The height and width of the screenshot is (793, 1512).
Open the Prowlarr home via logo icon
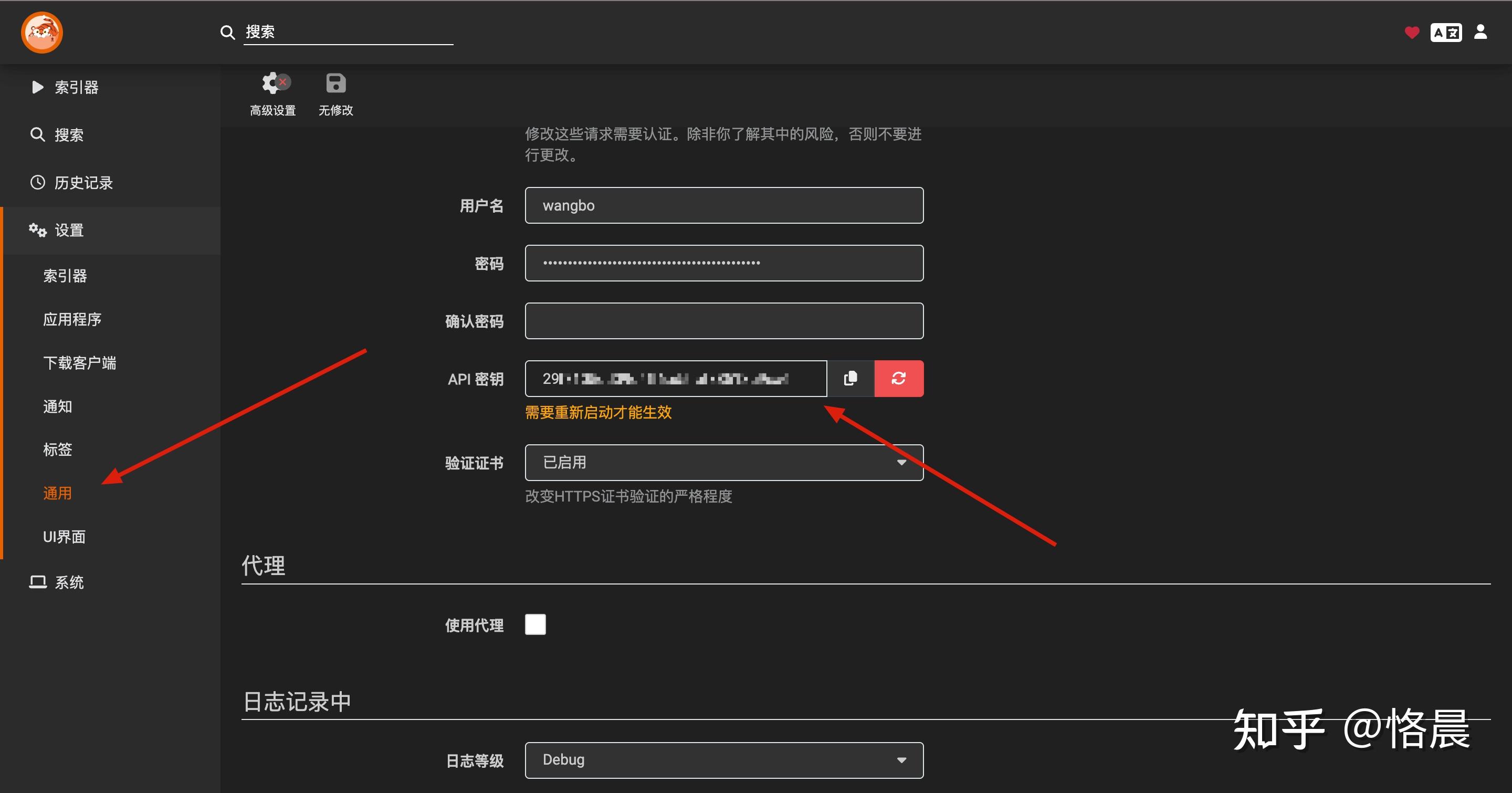coord(41,32)
